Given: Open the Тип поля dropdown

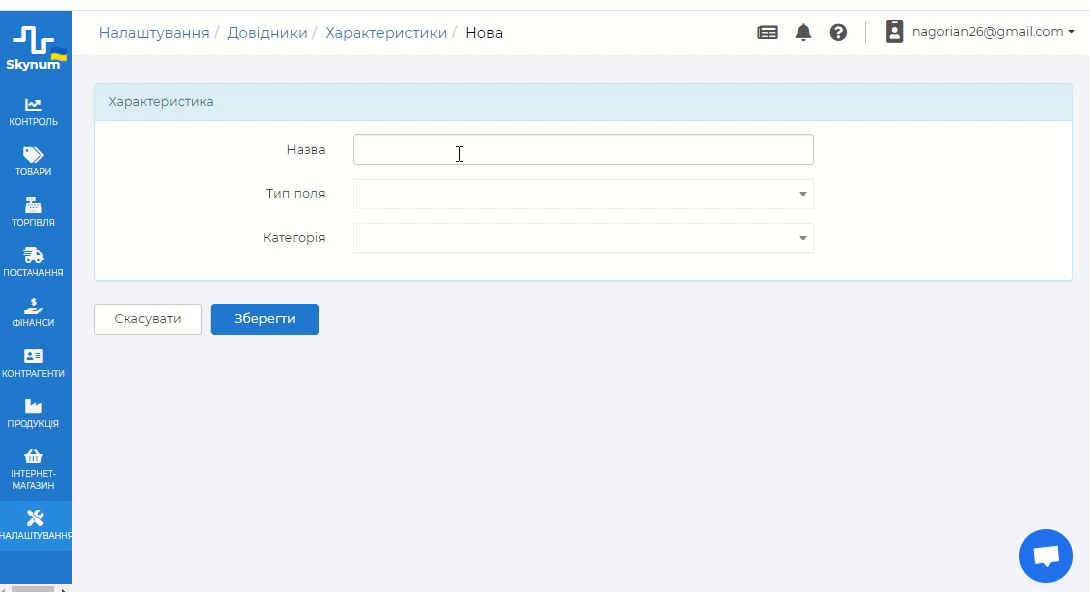Looking at the screenshot, I should [x=583, y=194].
